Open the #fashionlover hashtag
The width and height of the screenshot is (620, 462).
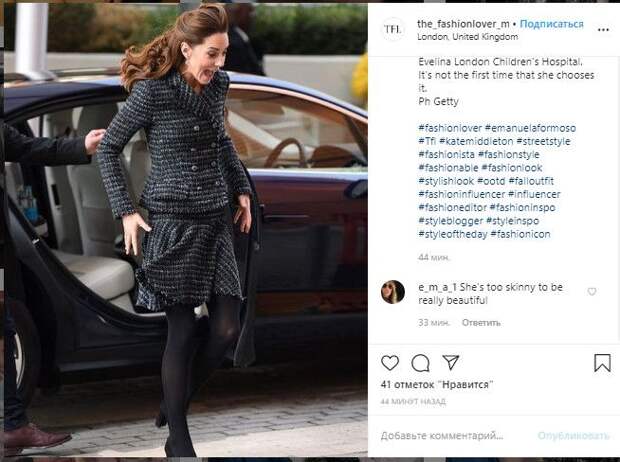pyautogui.click(x=450, y=128)
